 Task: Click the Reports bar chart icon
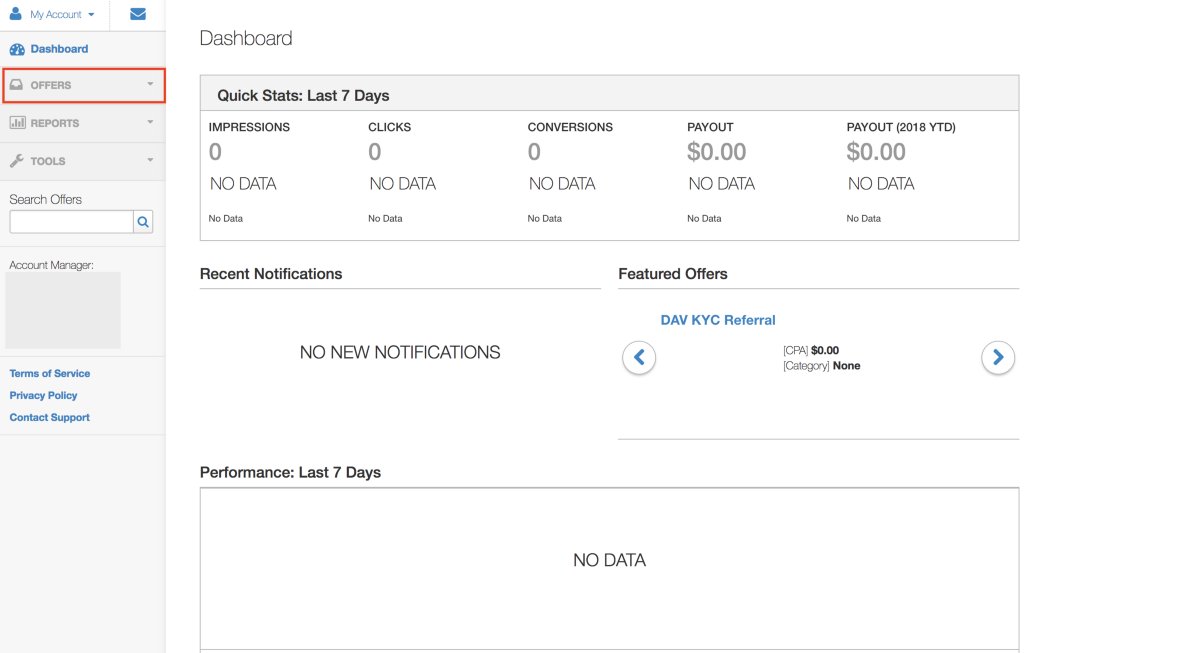coord(17,123)
